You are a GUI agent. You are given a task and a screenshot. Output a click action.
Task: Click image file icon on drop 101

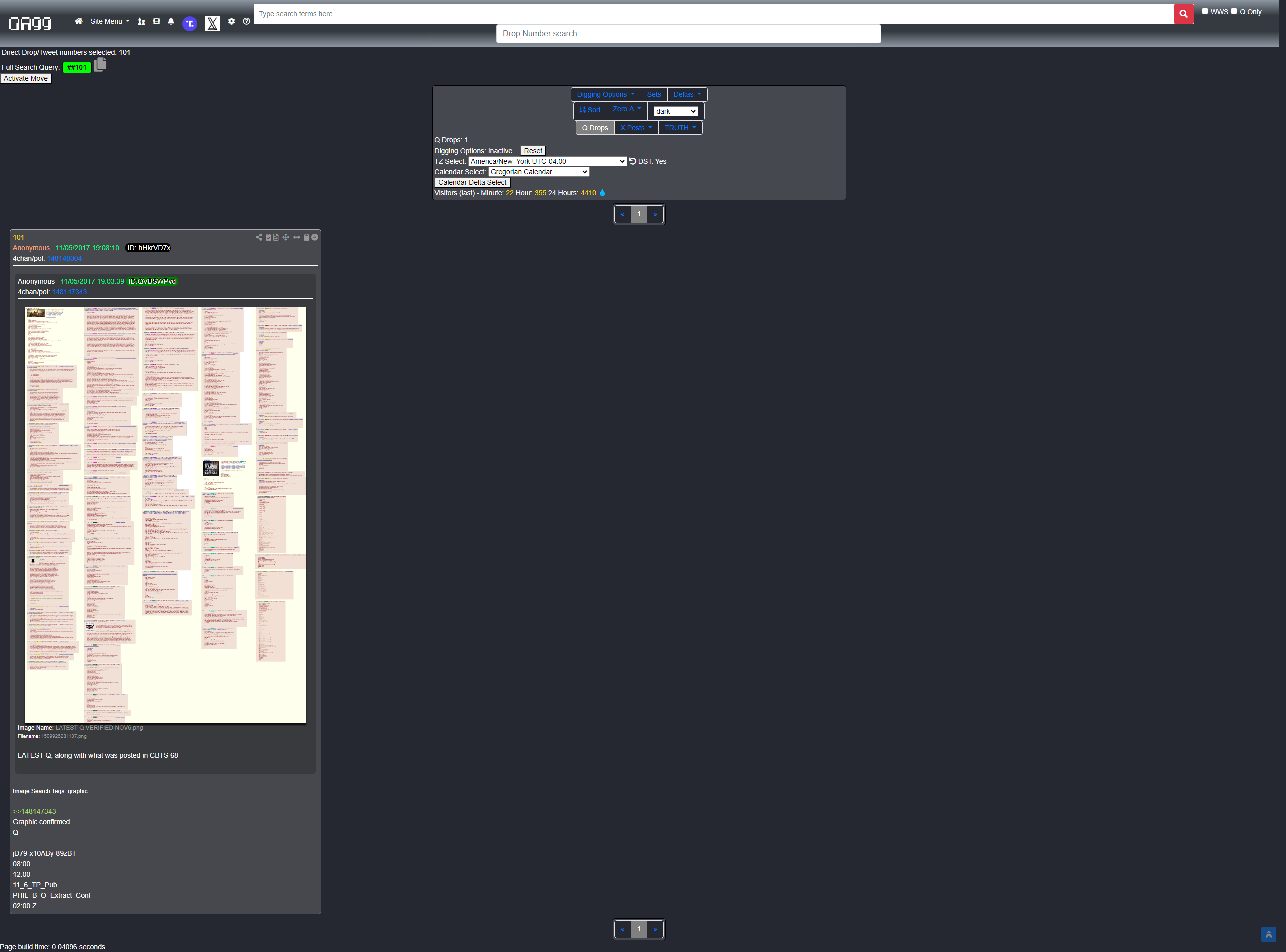pyautogui.click(x=276, y=237)
